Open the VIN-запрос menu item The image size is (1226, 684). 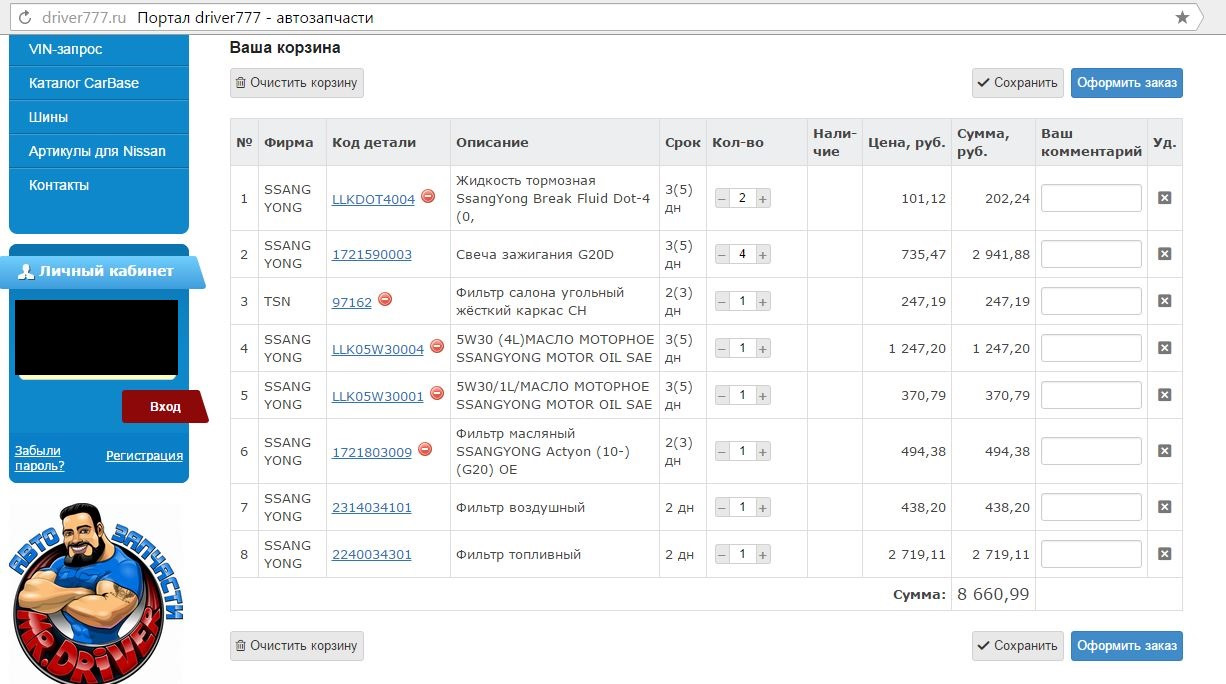pos(66,49)
